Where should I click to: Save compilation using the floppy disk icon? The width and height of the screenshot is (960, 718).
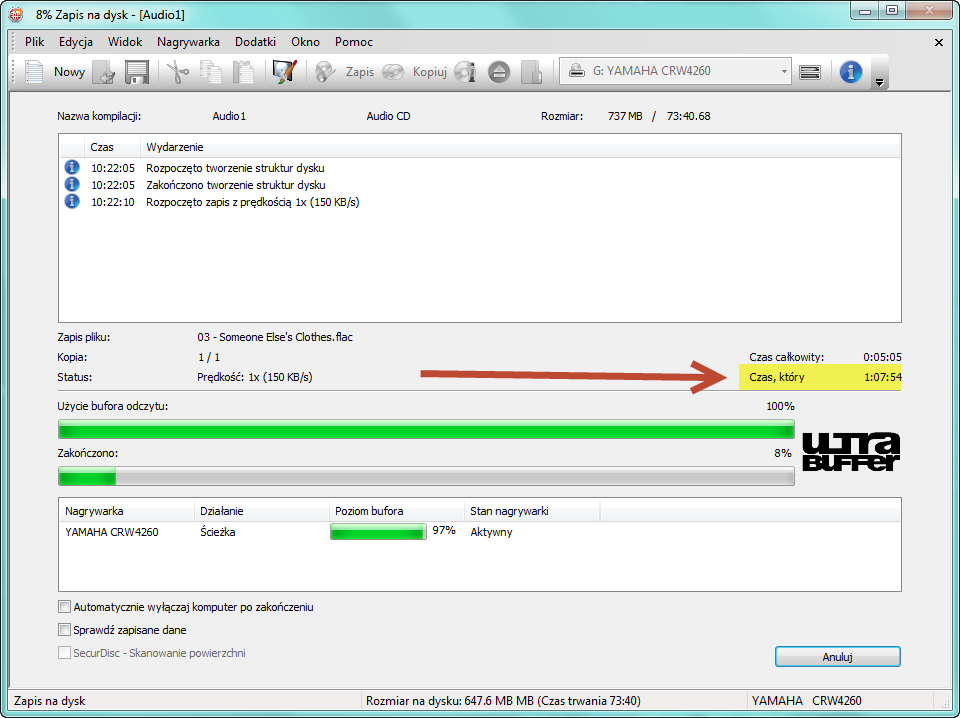tap(137, 72)
